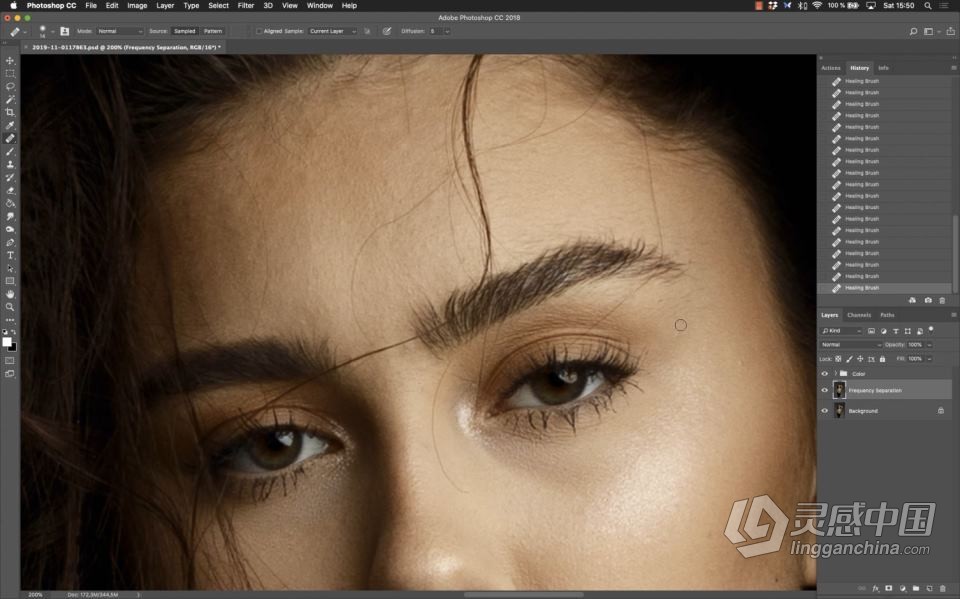This screenshot has height=599, width=960.
Task: Hide the Background layer
Action: pos(825,411)
